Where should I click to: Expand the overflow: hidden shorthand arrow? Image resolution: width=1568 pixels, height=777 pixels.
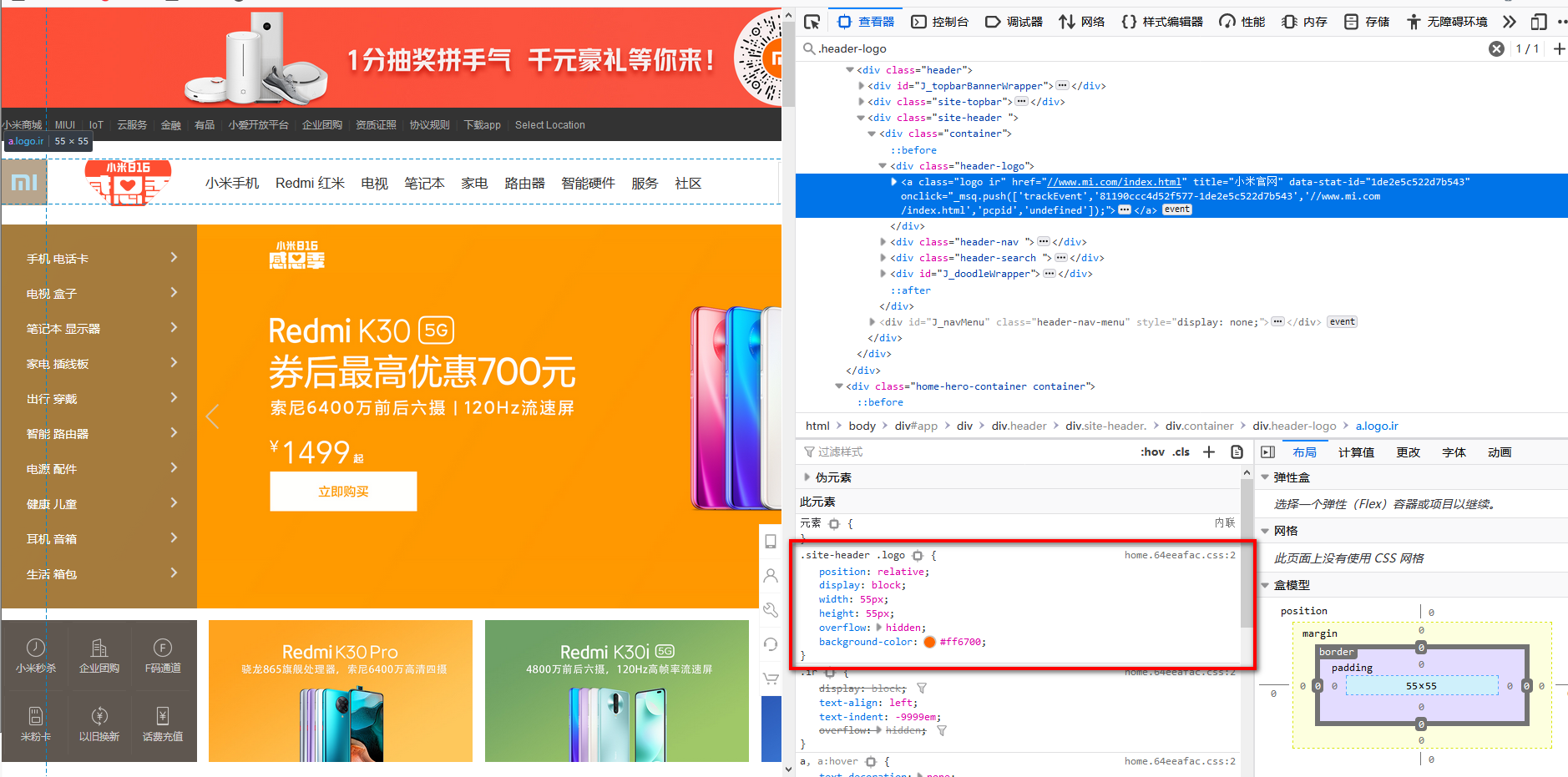point(878,628)
